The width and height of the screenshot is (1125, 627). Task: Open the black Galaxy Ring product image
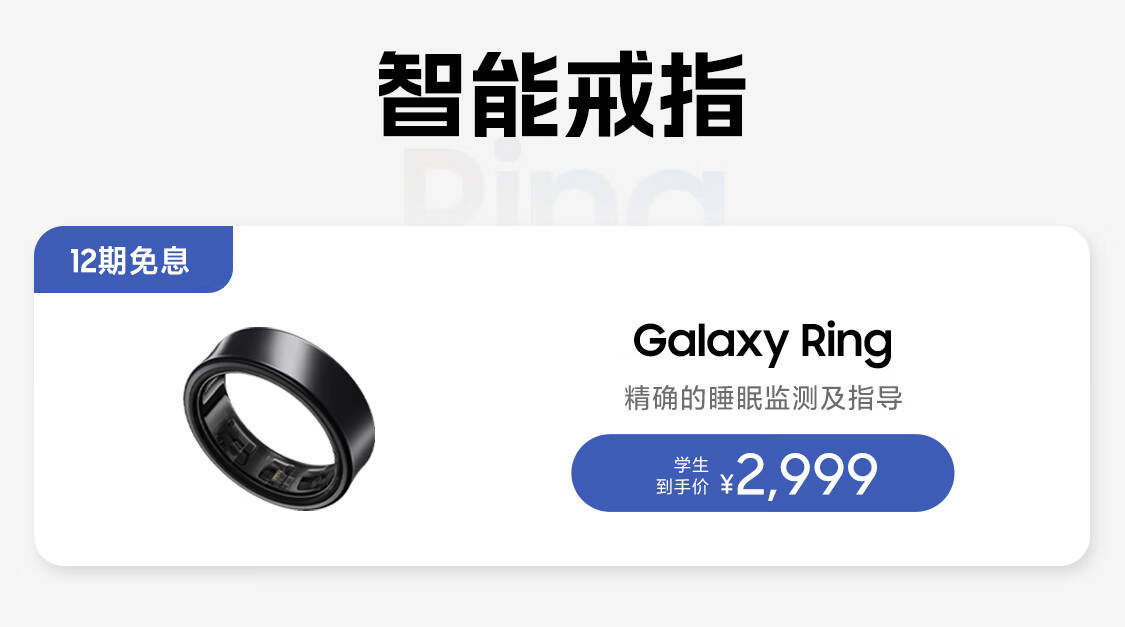(278, 418)
